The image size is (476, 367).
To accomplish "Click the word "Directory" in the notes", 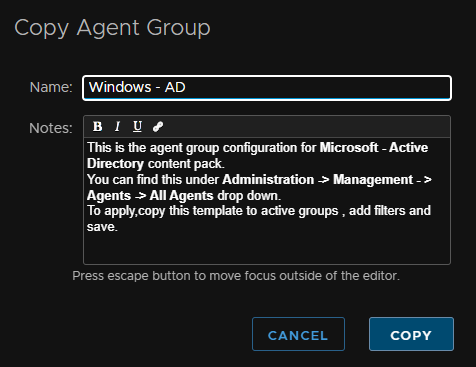I will pyautogui.click(x=115, y=164).
